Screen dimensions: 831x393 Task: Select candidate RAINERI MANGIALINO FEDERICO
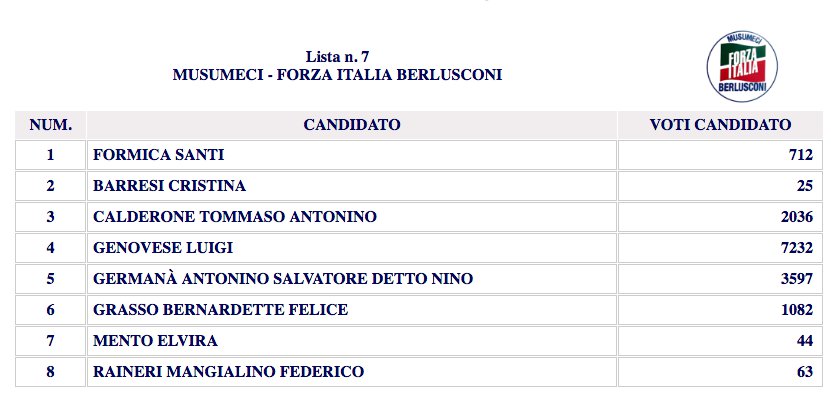[228, 372]
